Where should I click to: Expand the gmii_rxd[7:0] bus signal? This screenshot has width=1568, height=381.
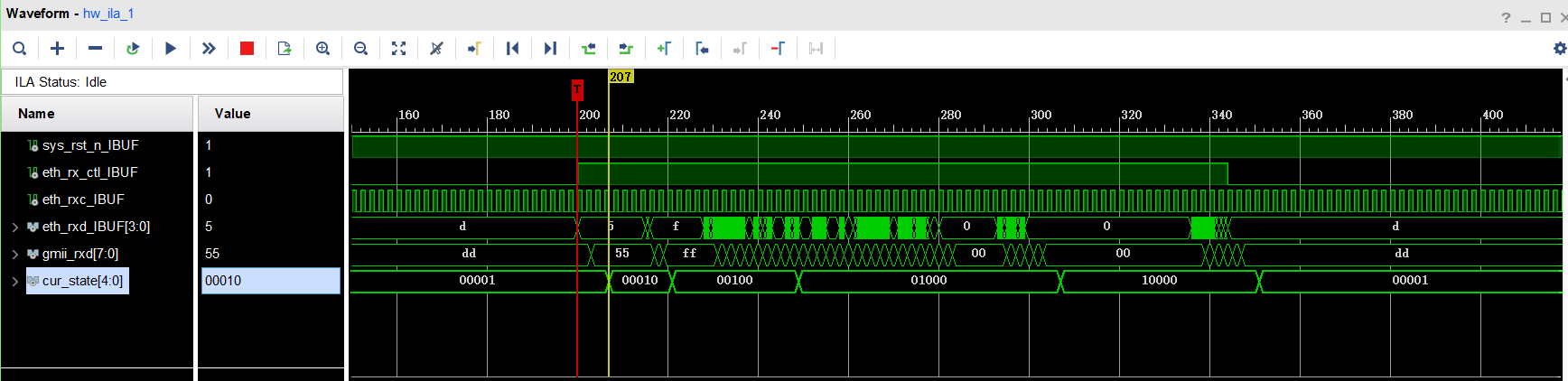[x=14, y=254]
